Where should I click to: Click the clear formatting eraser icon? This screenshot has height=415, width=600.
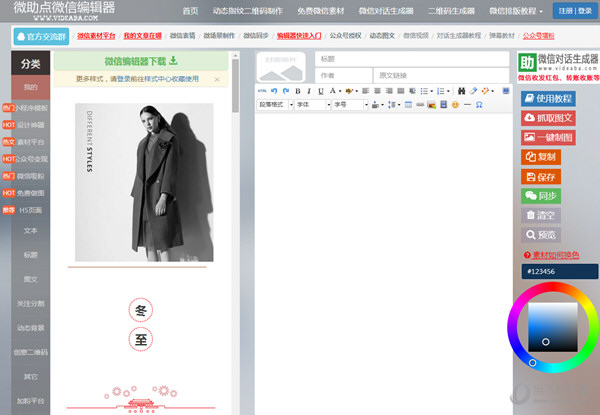[473, 91]
